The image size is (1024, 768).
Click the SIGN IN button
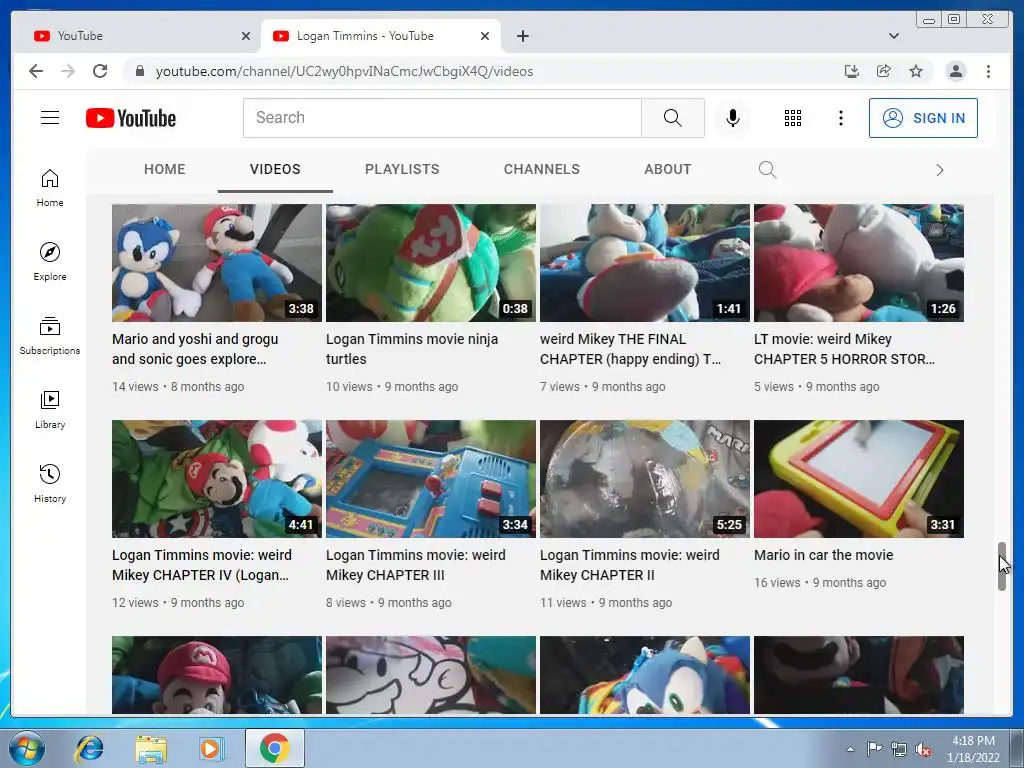coord(923,118)
